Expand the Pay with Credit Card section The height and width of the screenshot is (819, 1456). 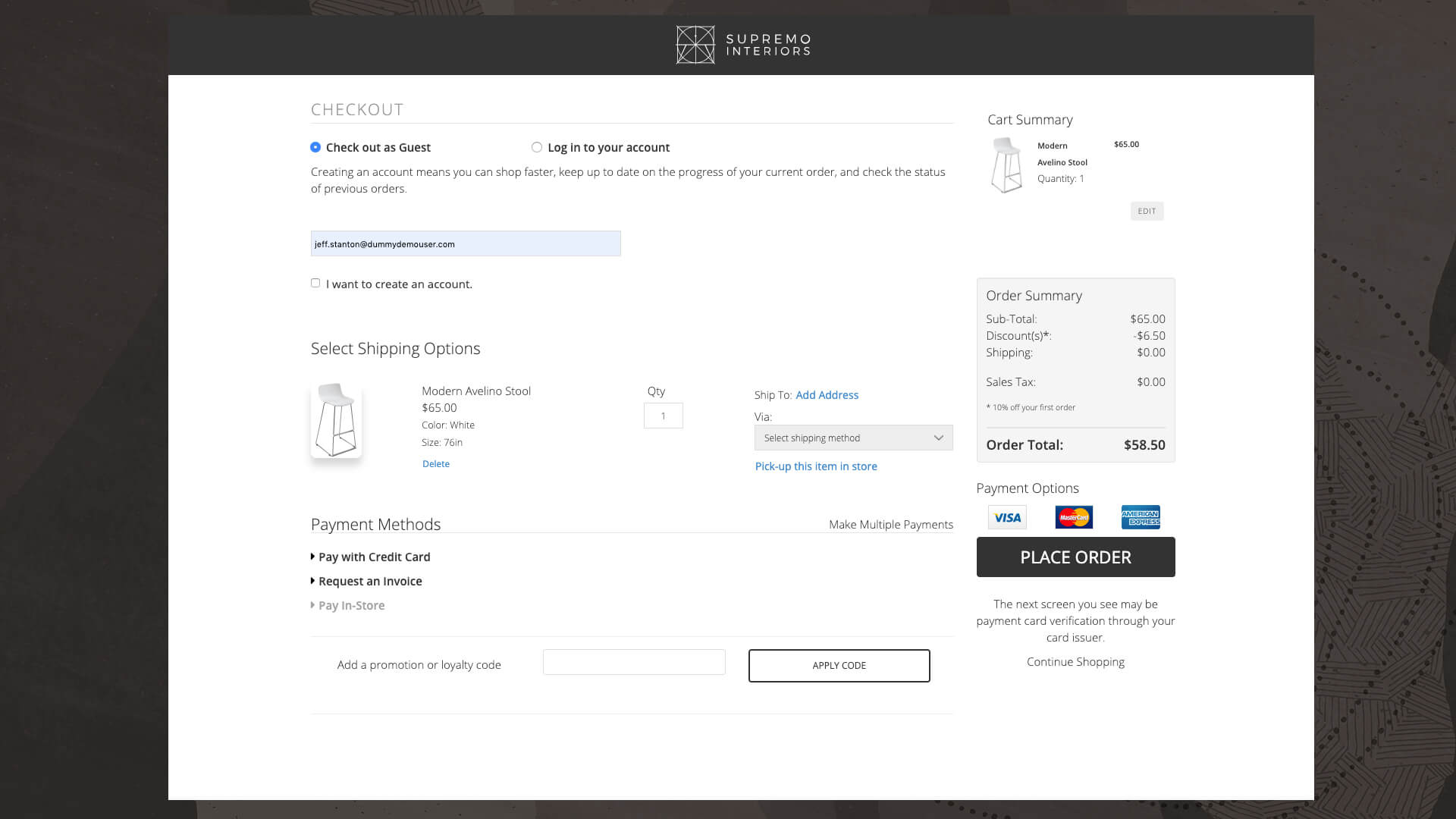tap(373, 557)
